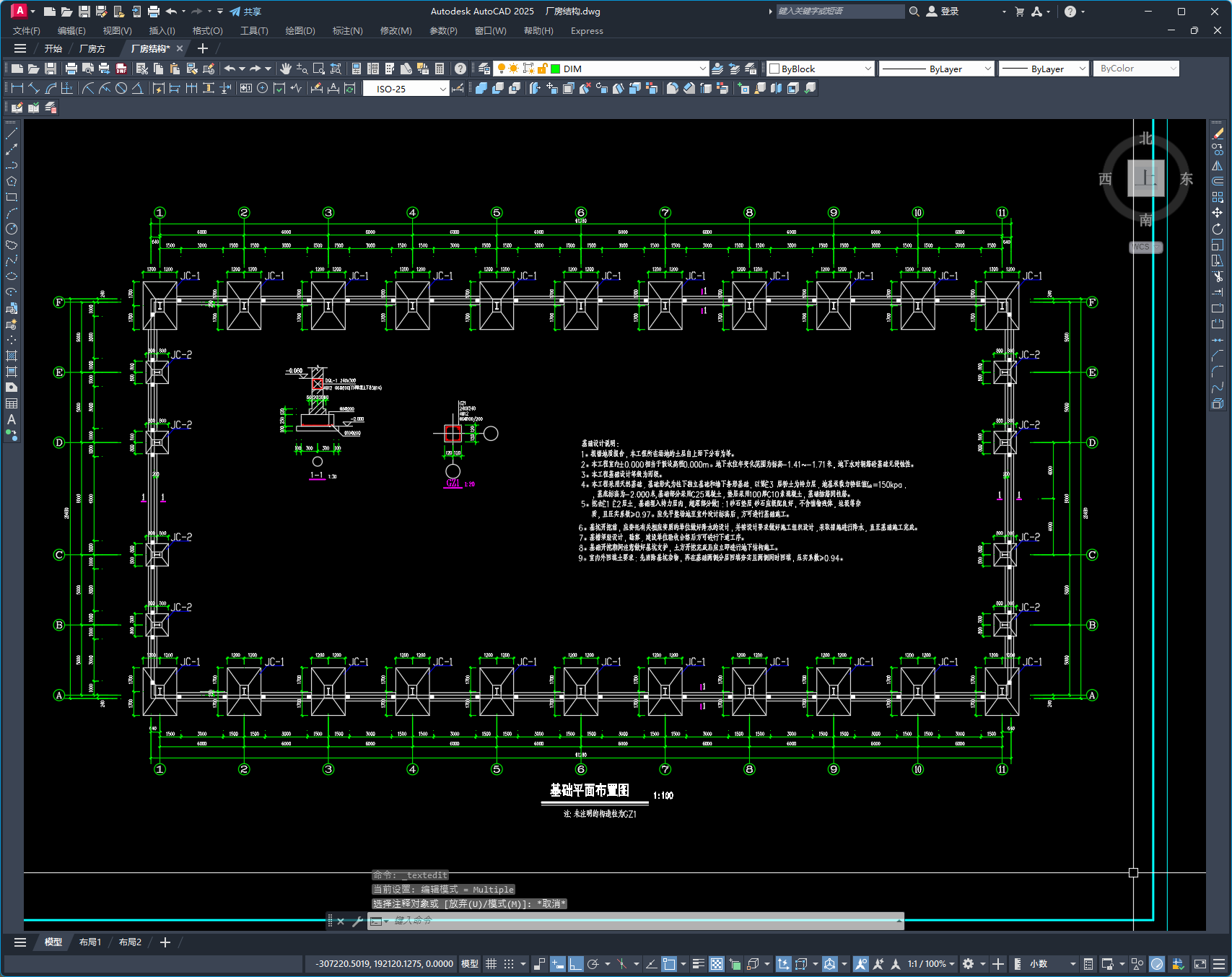Select the Circle draw tool

12,229
